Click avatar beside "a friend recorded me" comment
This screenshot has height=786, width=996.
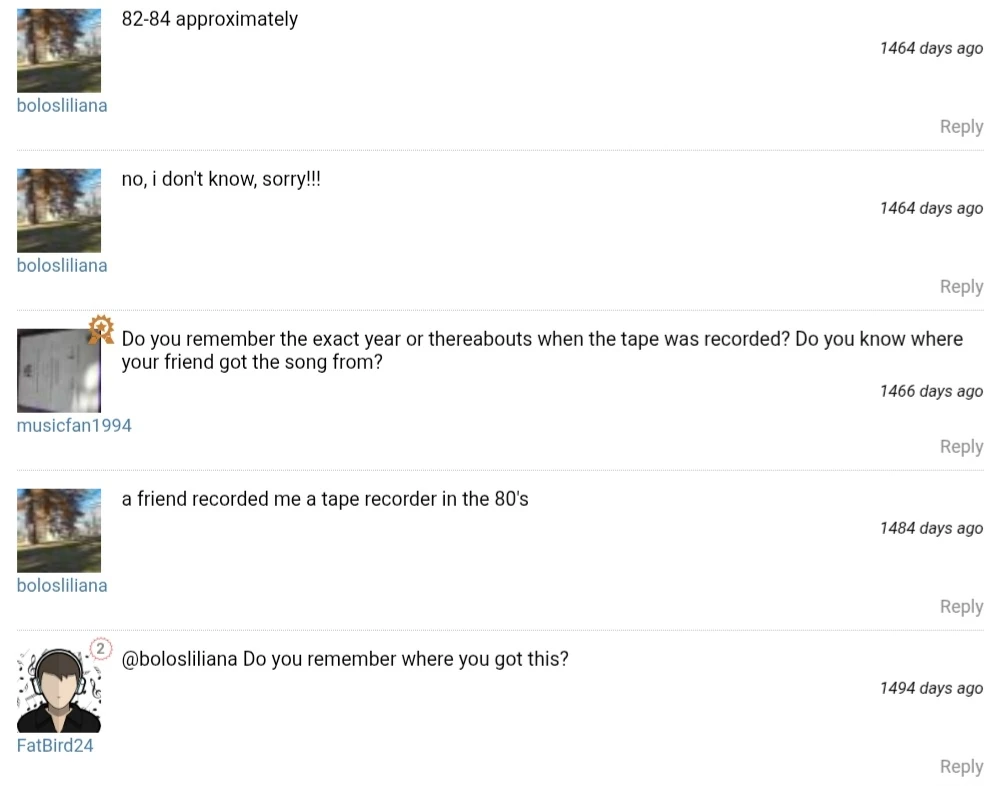click(59, 531)
